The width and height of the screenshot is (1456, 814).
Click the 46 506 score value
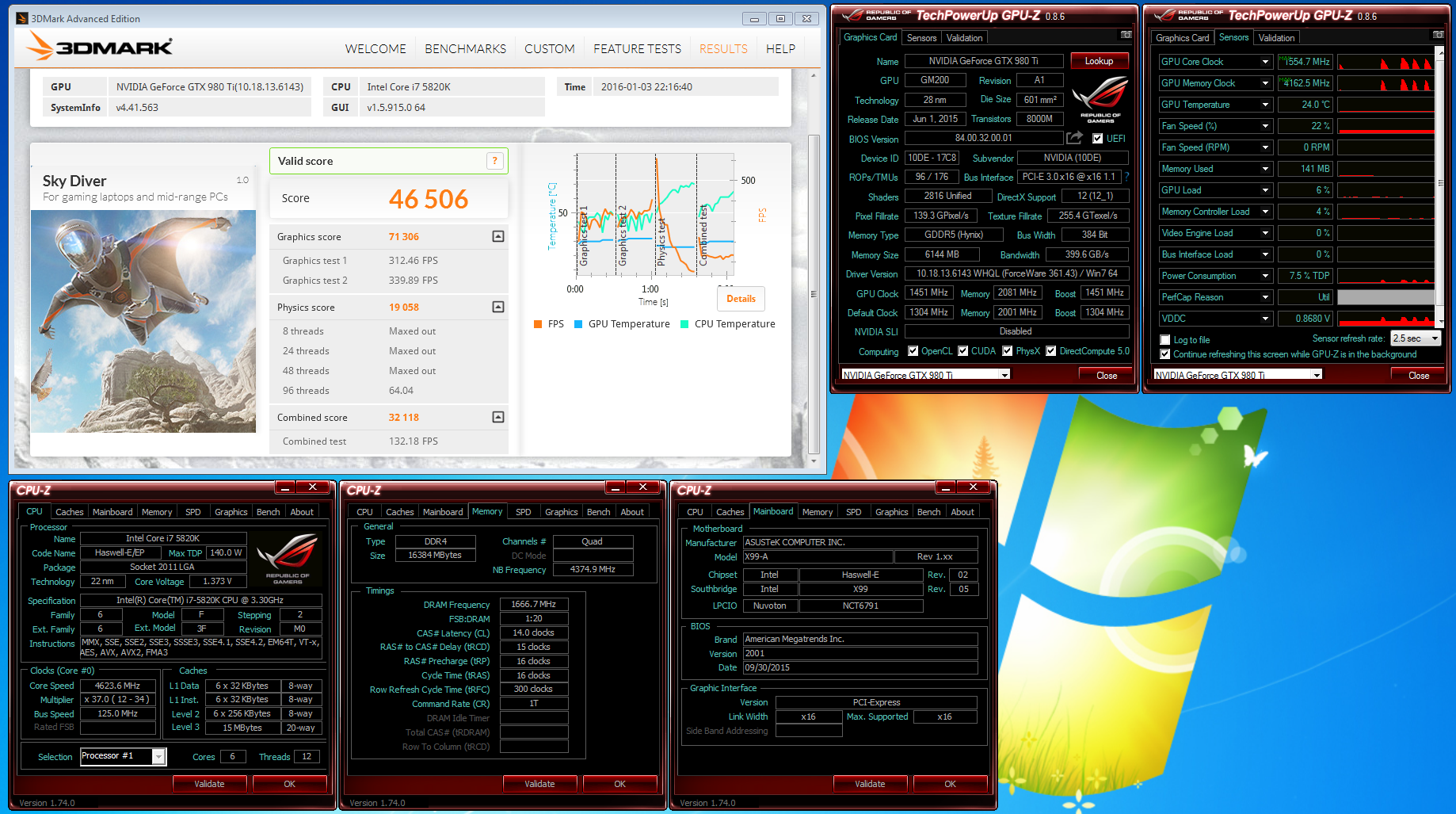pyautogui.click(x=429, y=199)
